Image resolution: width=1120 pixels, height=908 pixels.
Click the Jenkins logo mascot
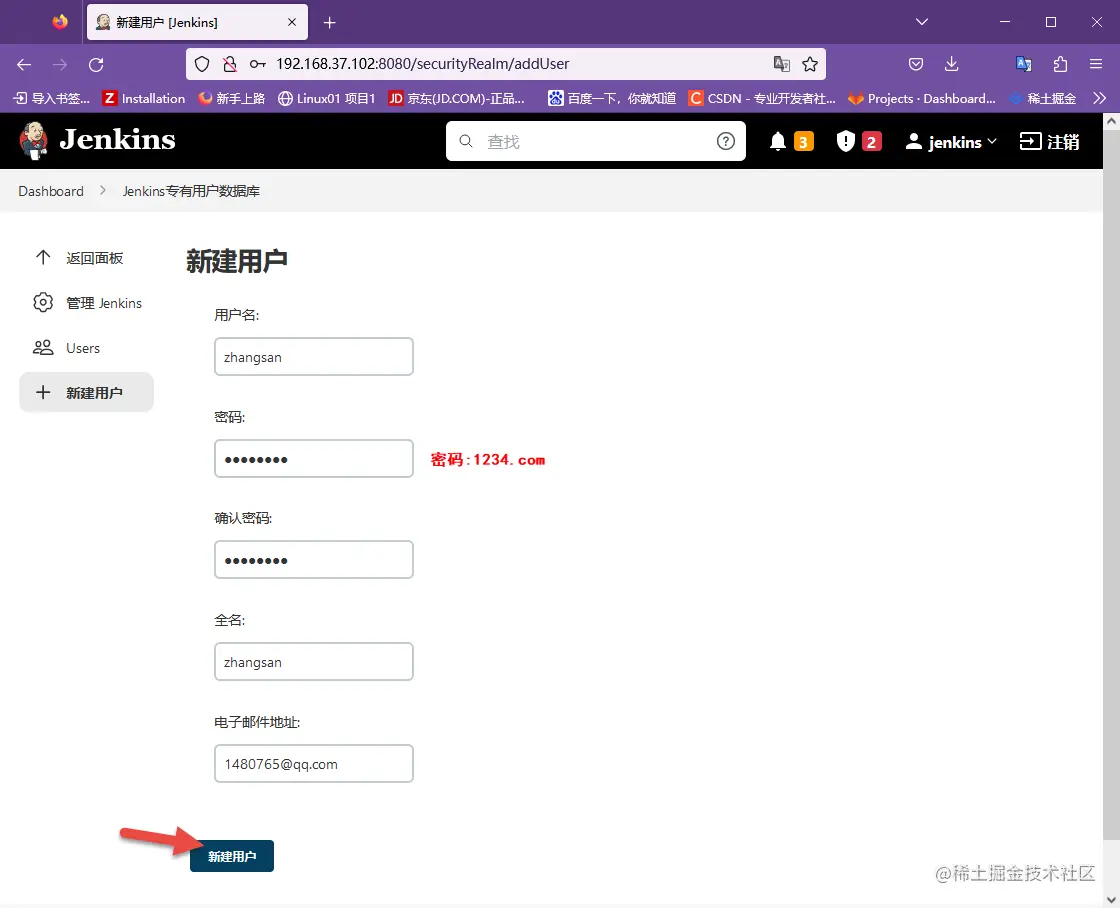coord(34,141)
